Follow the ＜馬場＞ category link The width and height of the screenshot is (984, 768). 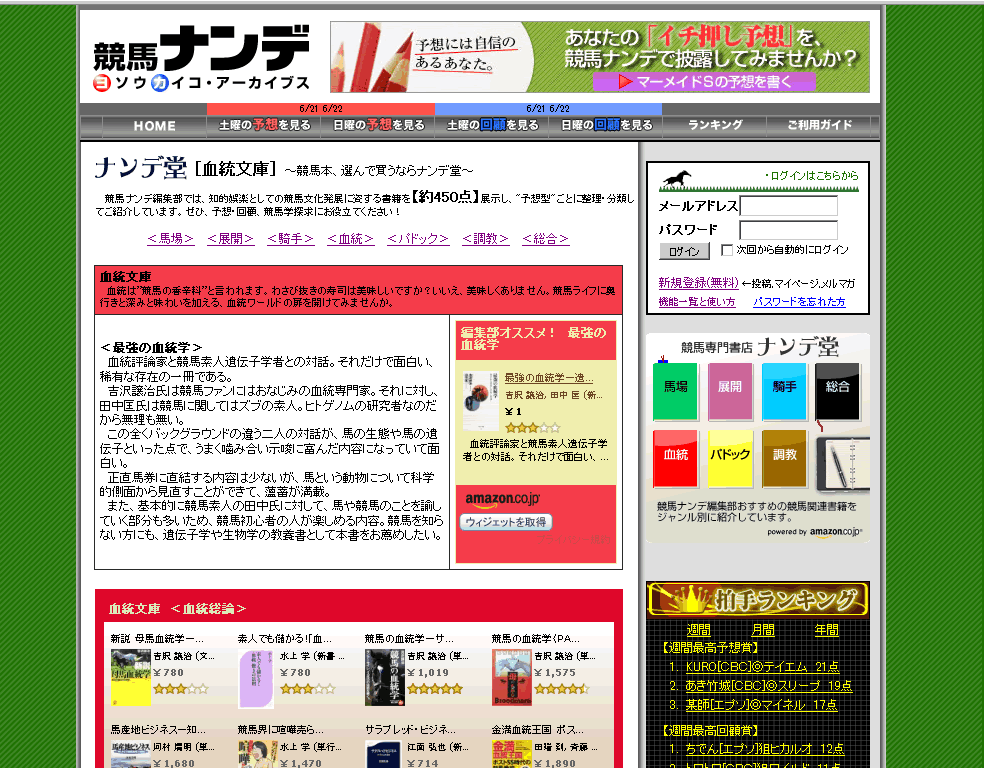[171, 238]
